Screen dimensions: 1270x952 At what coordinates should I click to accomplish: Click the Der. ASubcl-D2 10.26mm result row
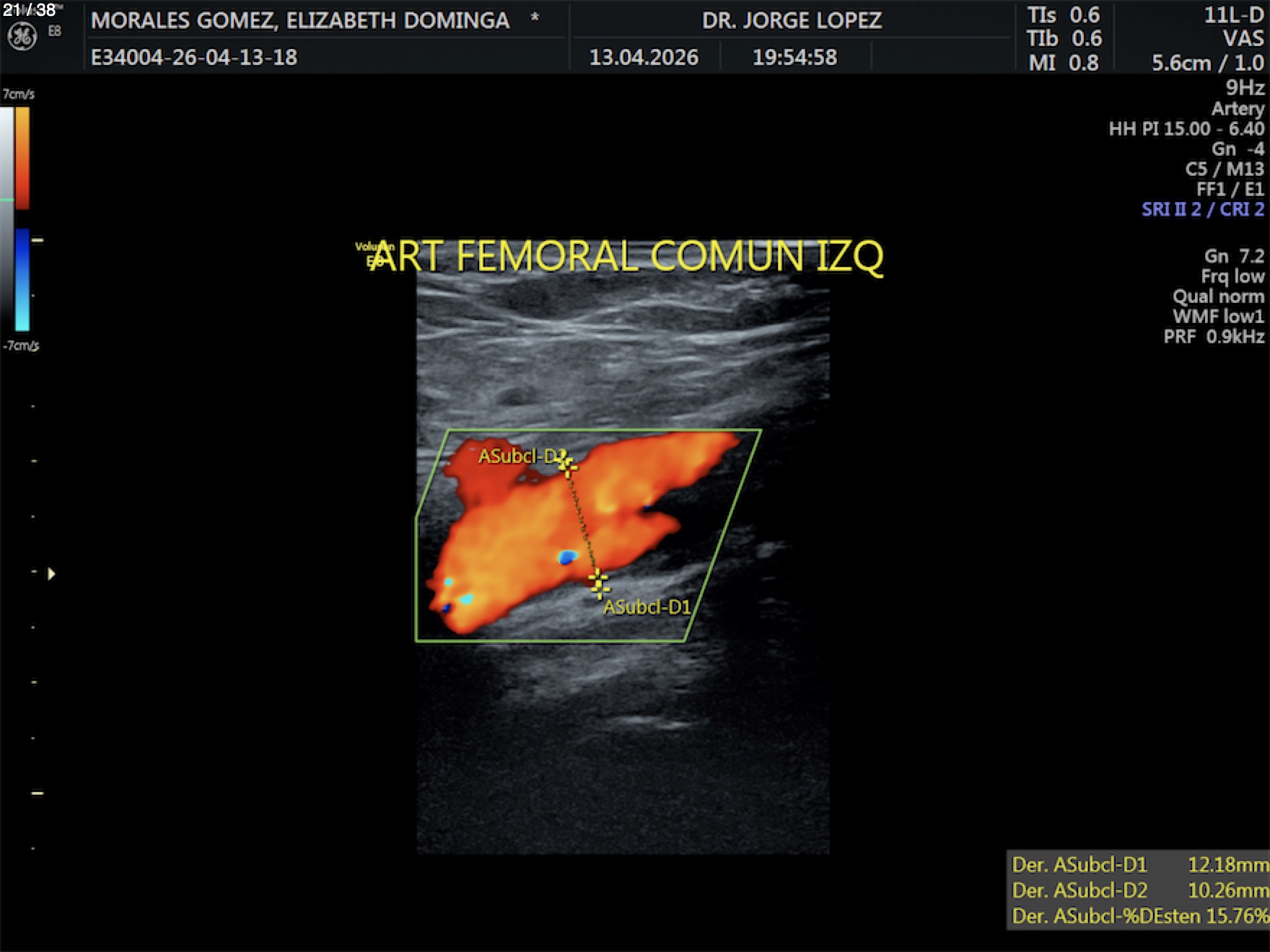click(1139, 890)
